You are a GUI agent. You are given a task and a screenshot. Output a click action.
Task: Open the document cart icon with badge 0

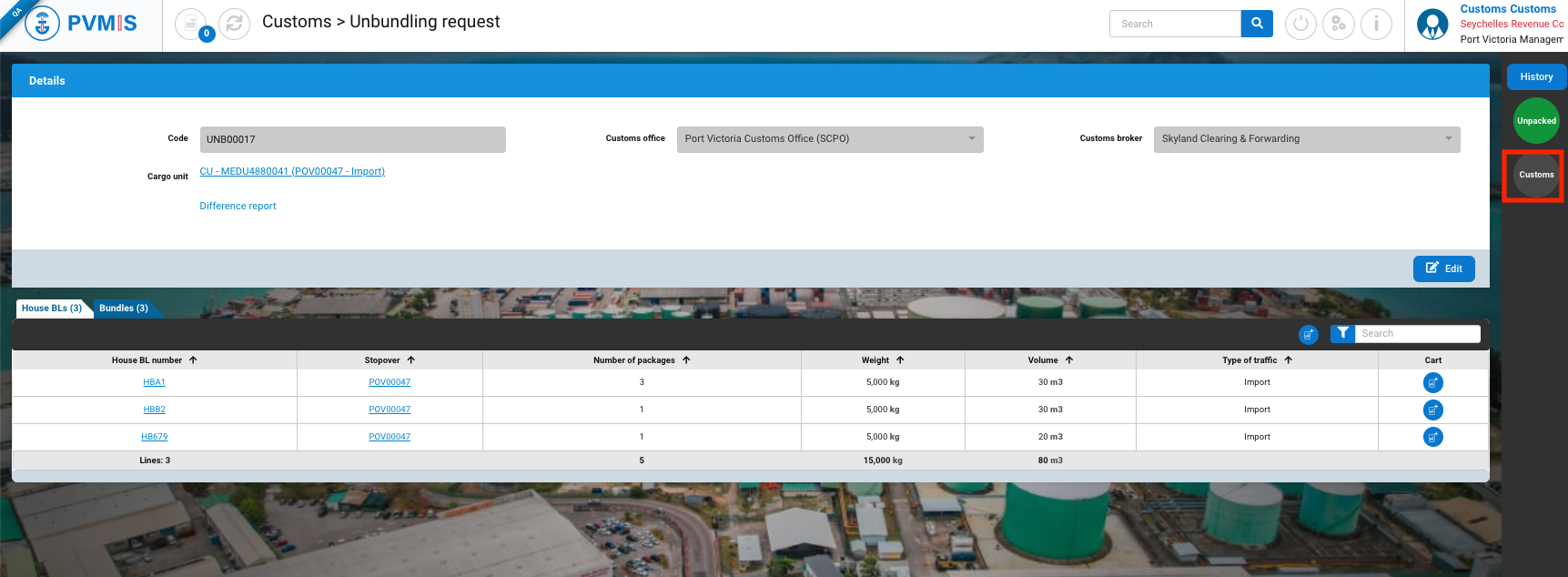[191, 25]
